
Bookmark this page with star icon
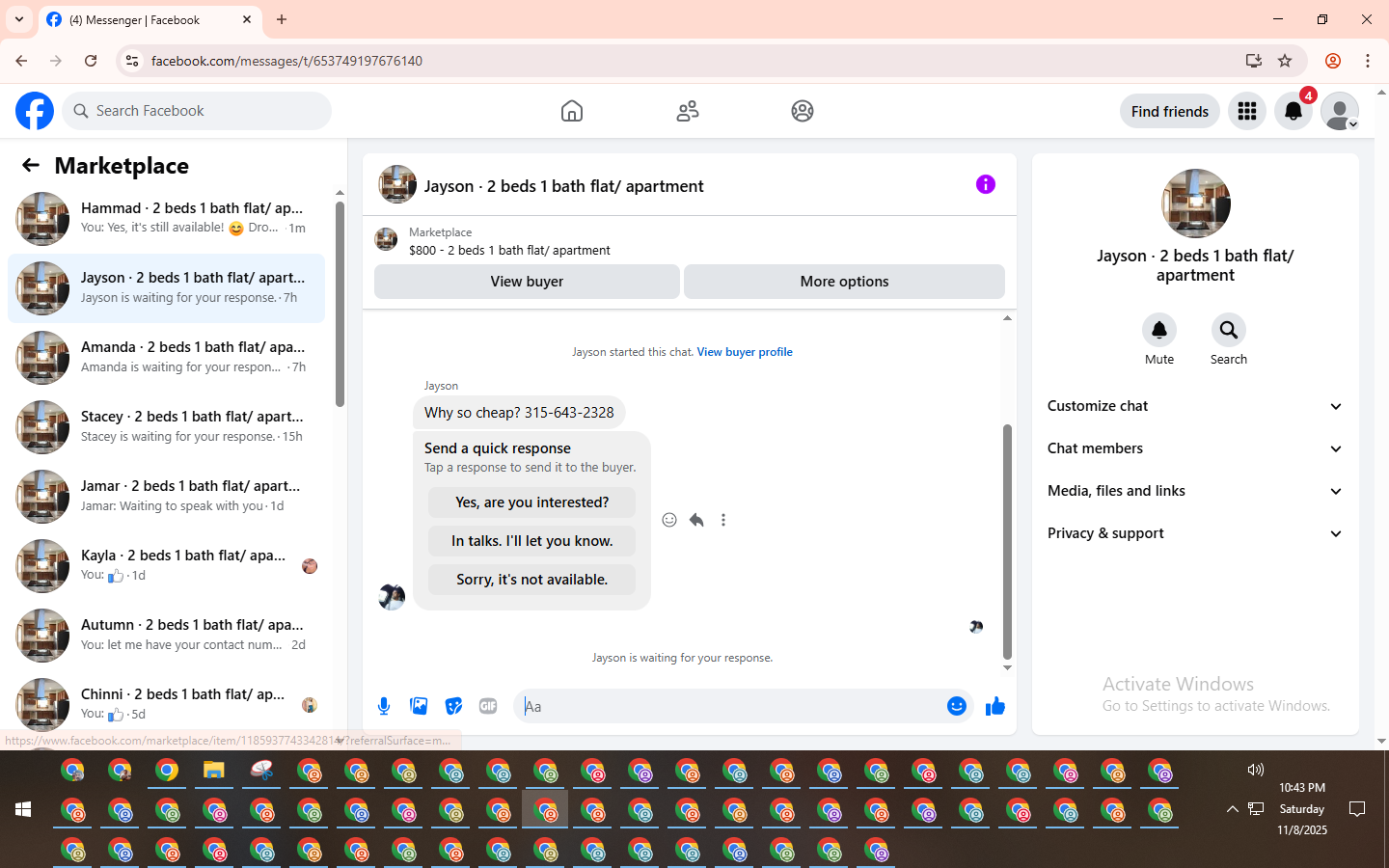tap(1285, 61)
